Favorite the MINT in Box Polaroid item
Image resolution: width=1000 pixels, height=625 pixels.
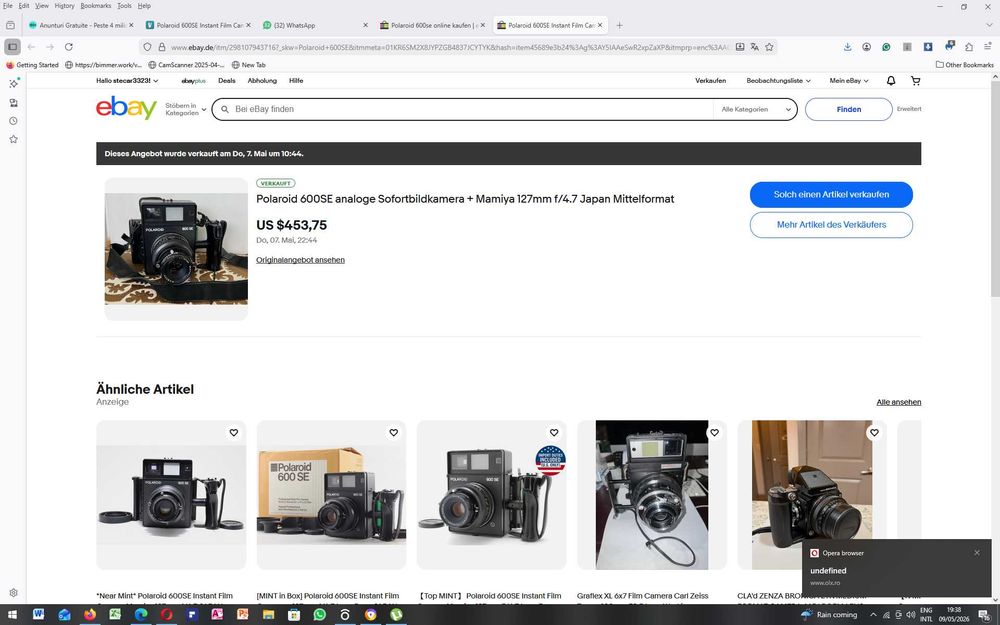click(x=393, y=432)
